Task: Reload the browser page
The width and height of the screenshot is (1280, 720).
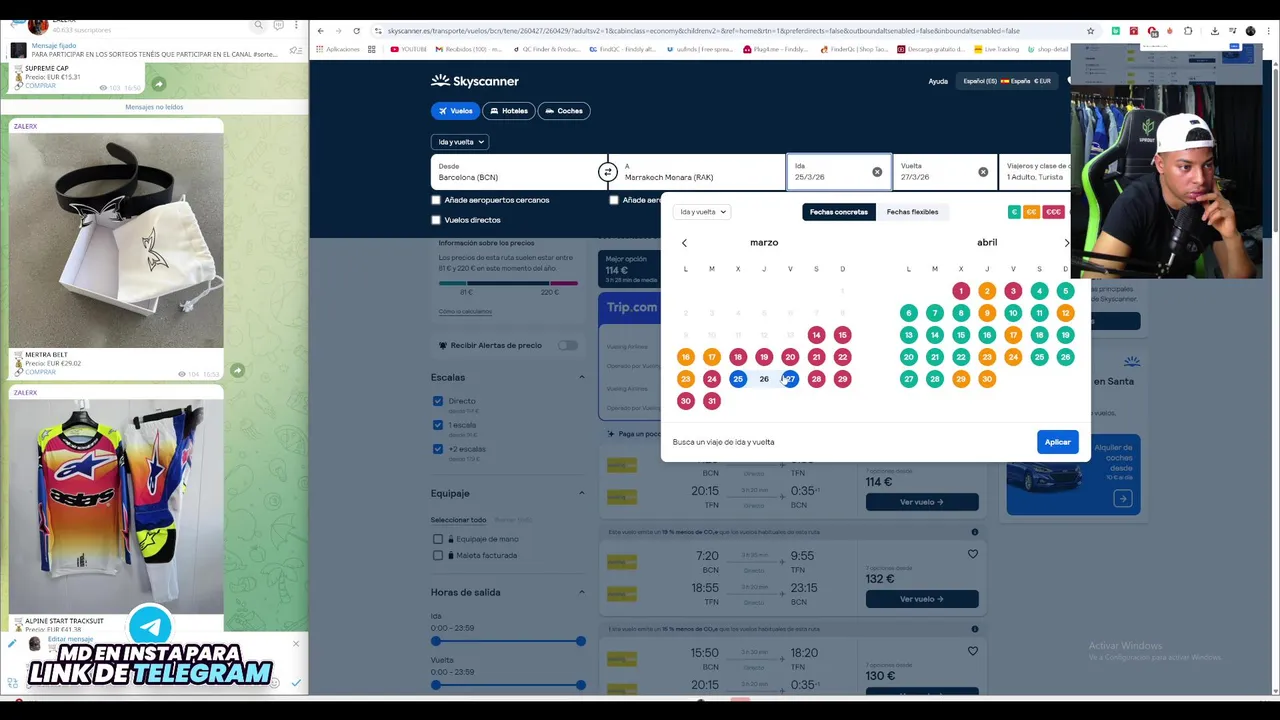Action: tap(356, 31)
